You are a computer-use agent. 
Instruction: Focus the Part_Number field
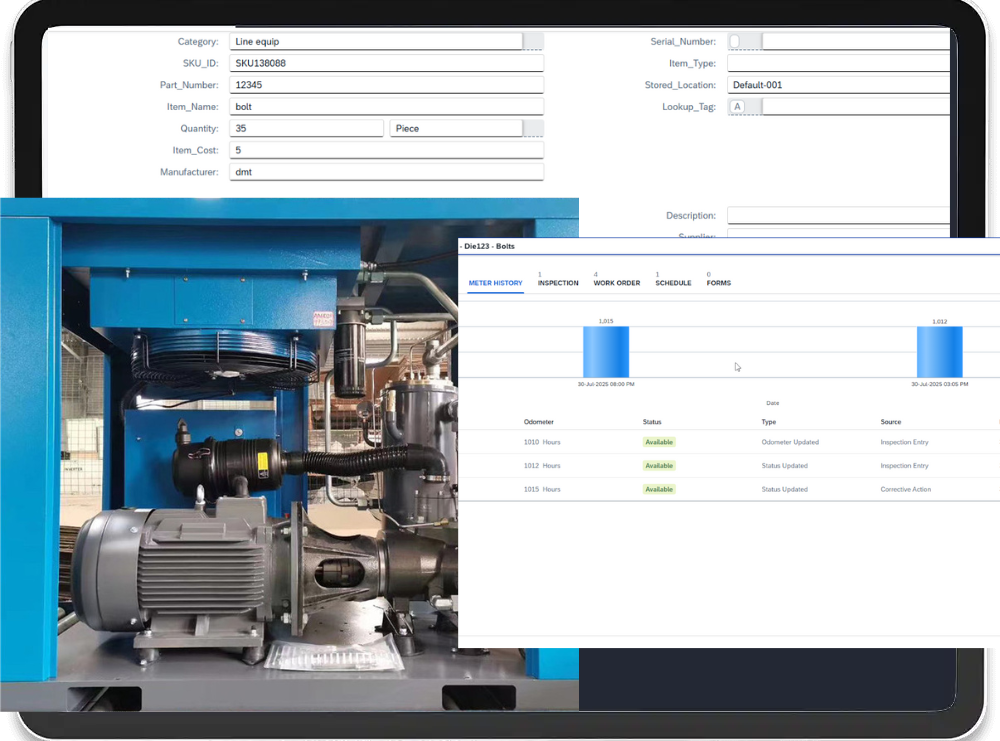click(386, 85)
